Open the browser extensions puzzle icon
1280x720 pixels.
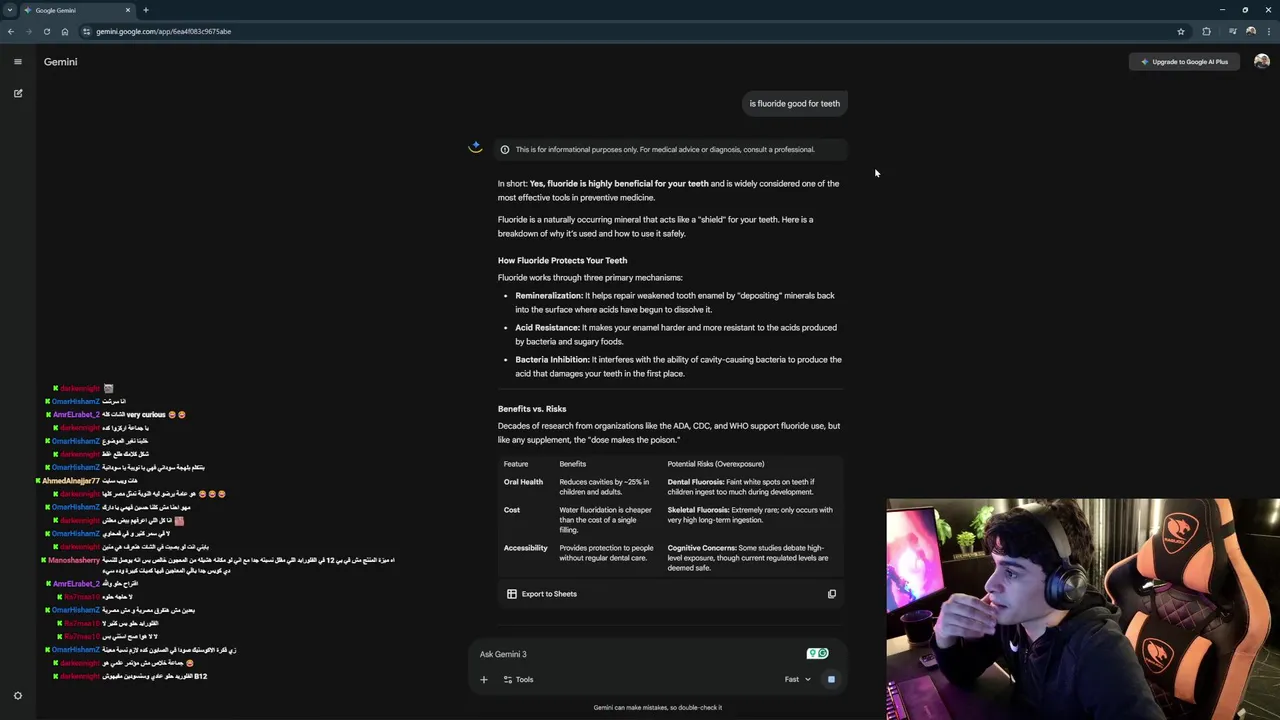coord(1206,31)
